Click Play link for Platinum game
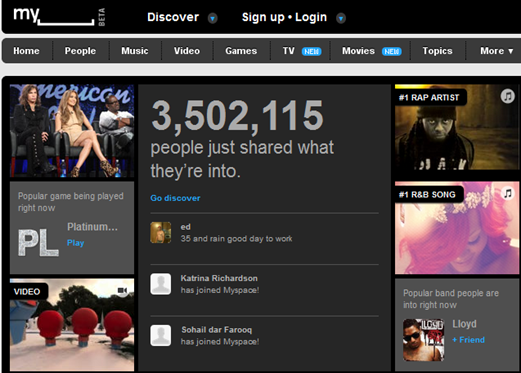 click(76, 243)
